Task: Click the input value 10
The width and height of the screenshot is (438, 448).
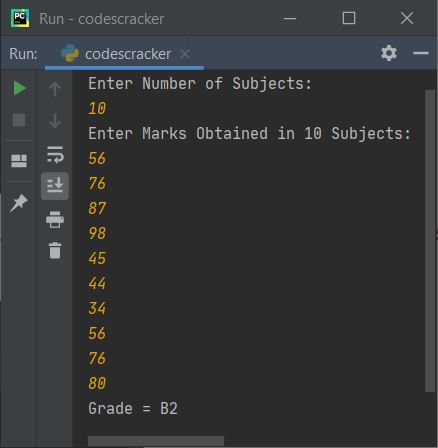Action: pos(97,109)
